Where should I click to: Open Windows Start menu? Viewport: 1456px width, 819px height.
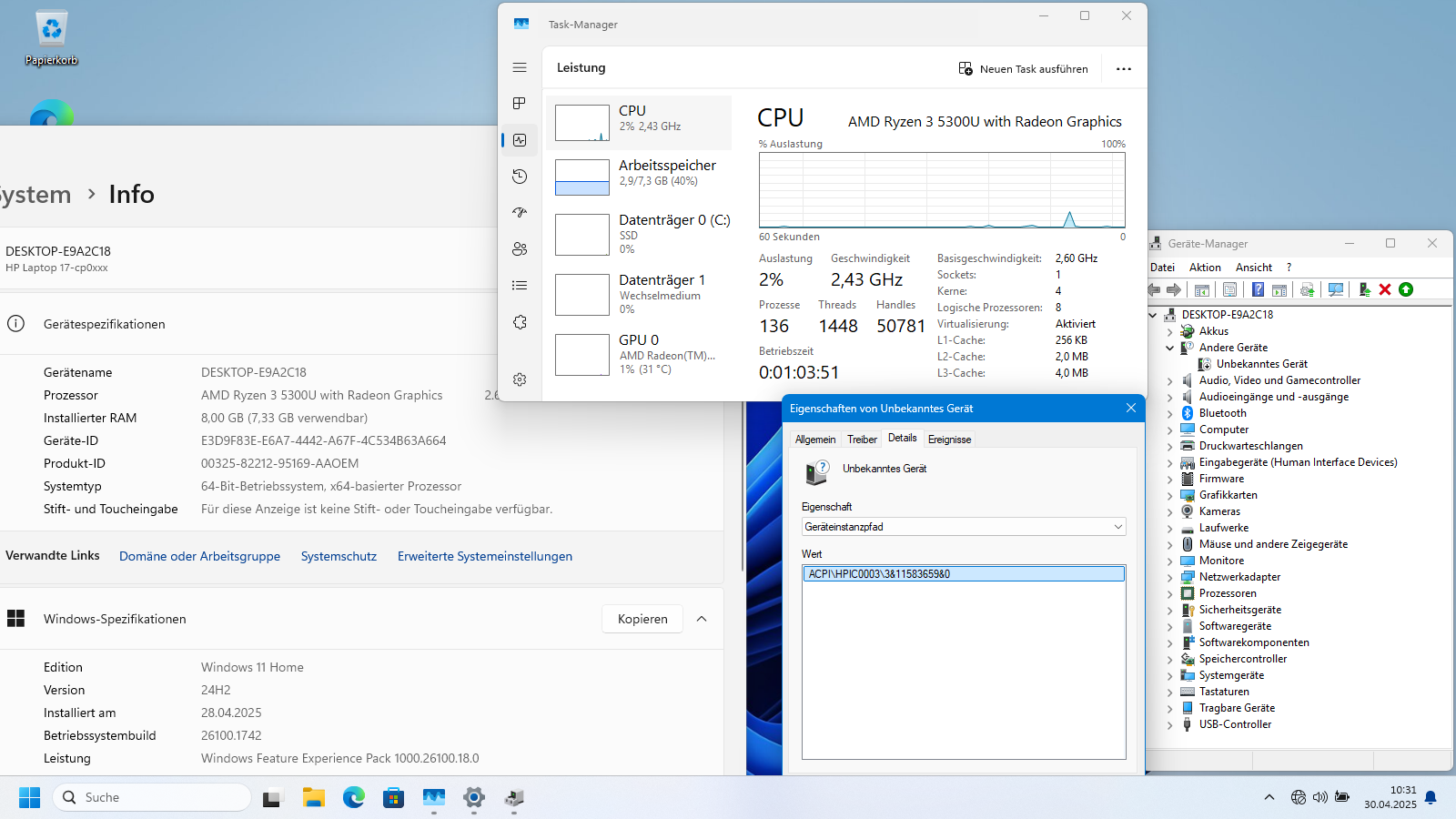pyautogui.click(x=29, y=798)
